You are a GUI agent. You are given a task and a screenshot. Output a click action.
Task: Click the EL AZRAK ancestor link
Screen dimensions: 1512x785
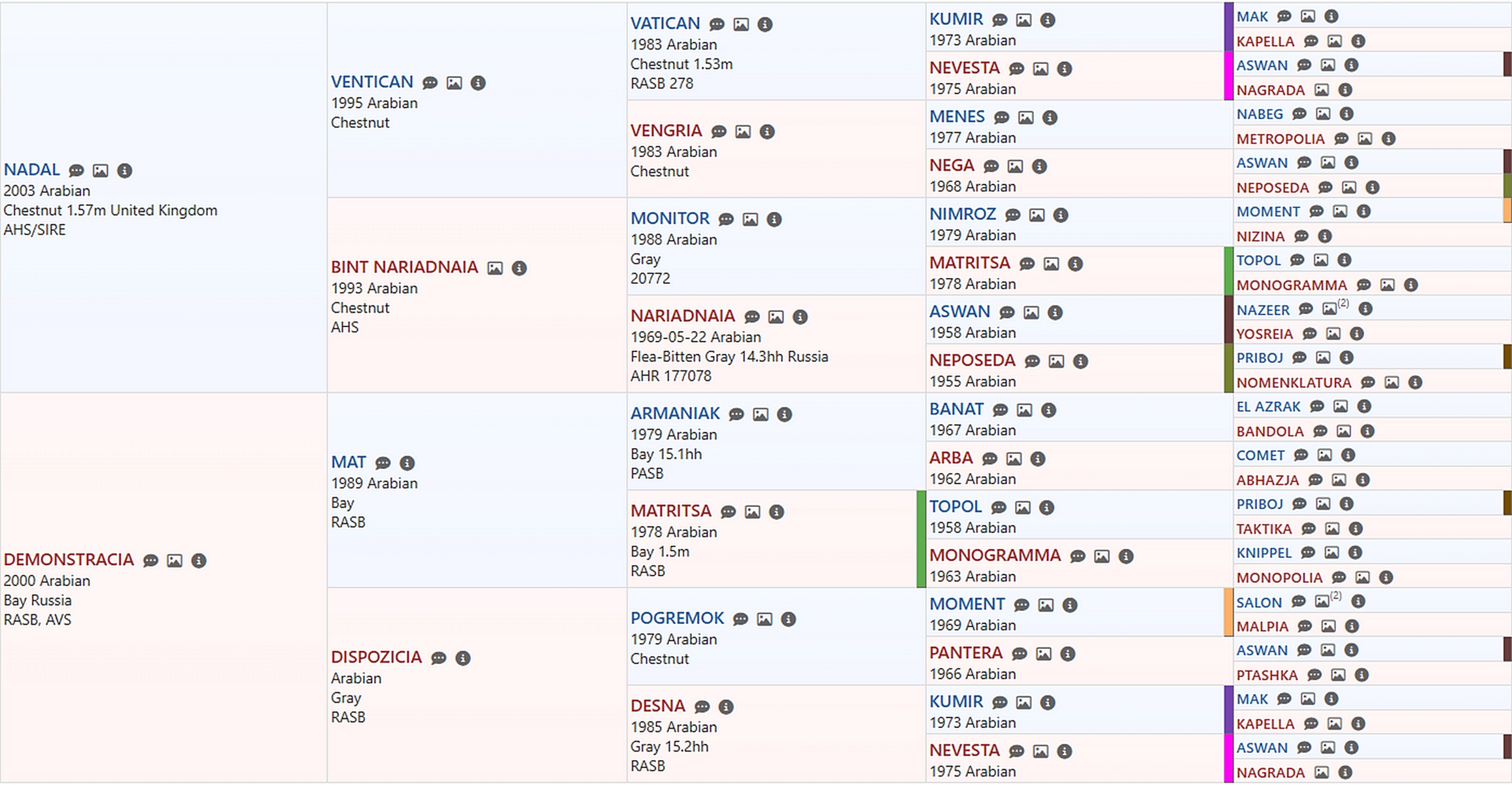point(1268,407)
